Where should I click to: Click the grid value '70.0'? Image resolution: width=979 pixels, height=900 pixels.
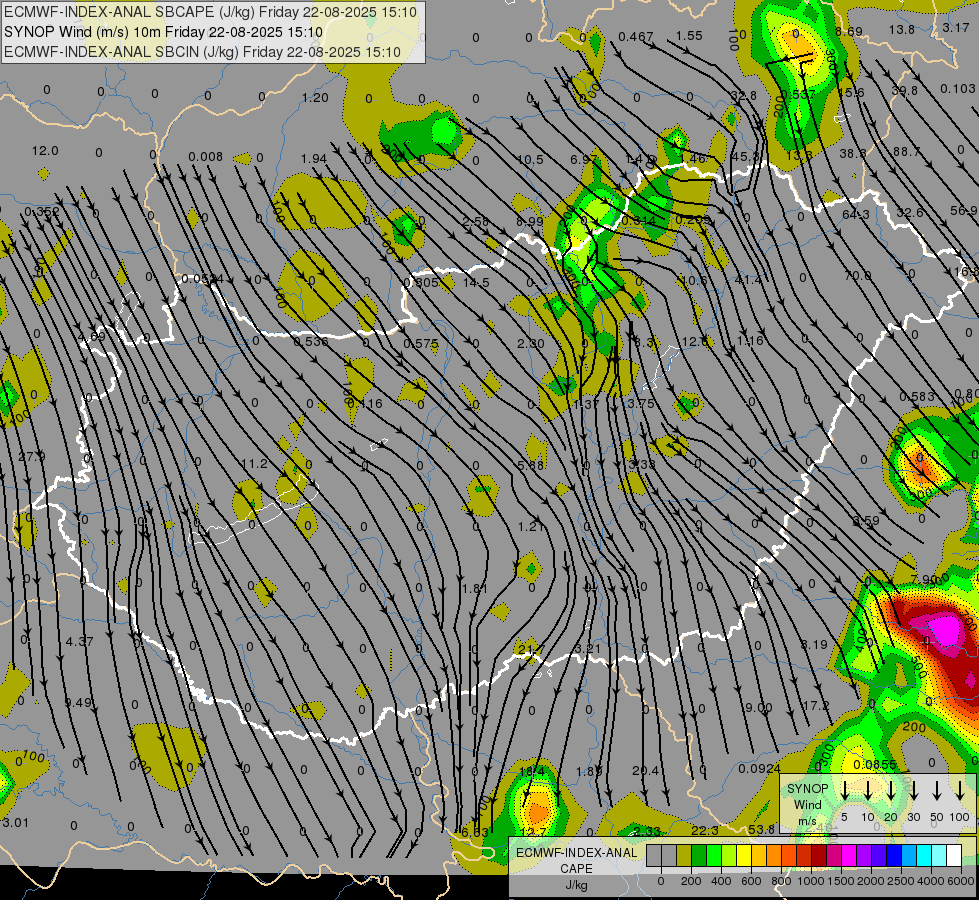(857, 275)
